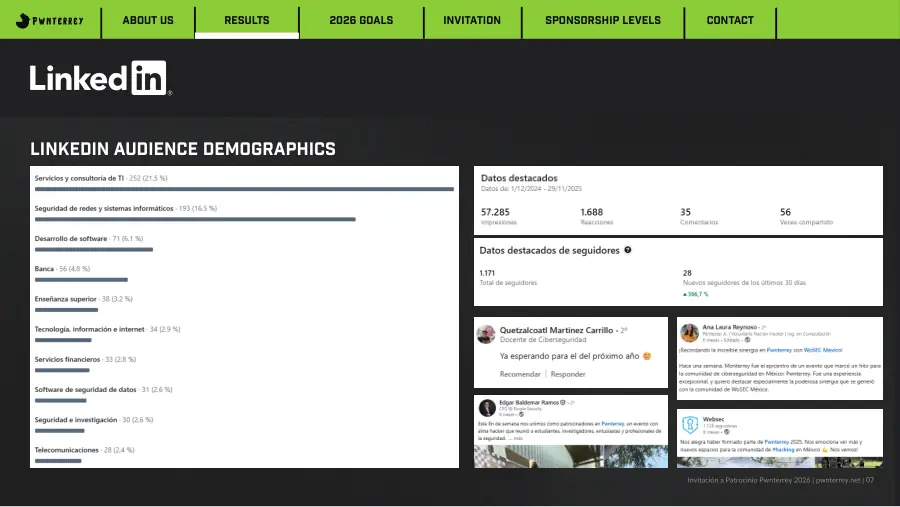Open the #hacking hashtag in Websec's post
This screenshot has height=507, width=900.
(x=783, y=450)
